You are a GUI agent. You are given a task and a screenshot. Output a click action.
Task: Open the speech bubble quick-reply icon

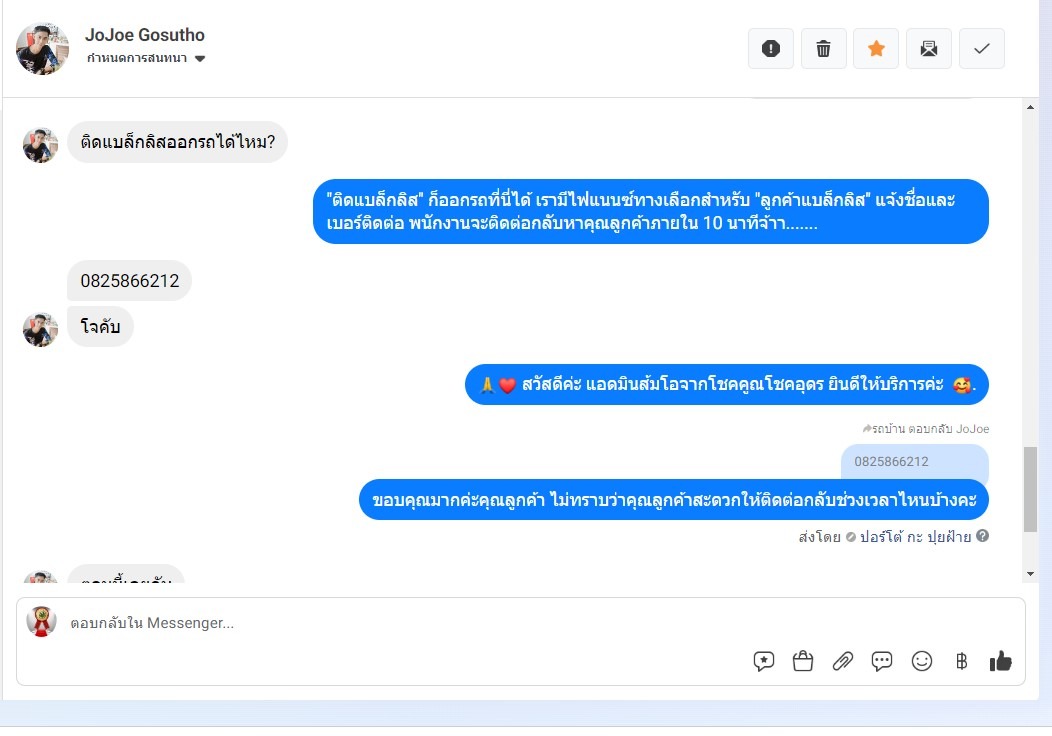(882, 662)
